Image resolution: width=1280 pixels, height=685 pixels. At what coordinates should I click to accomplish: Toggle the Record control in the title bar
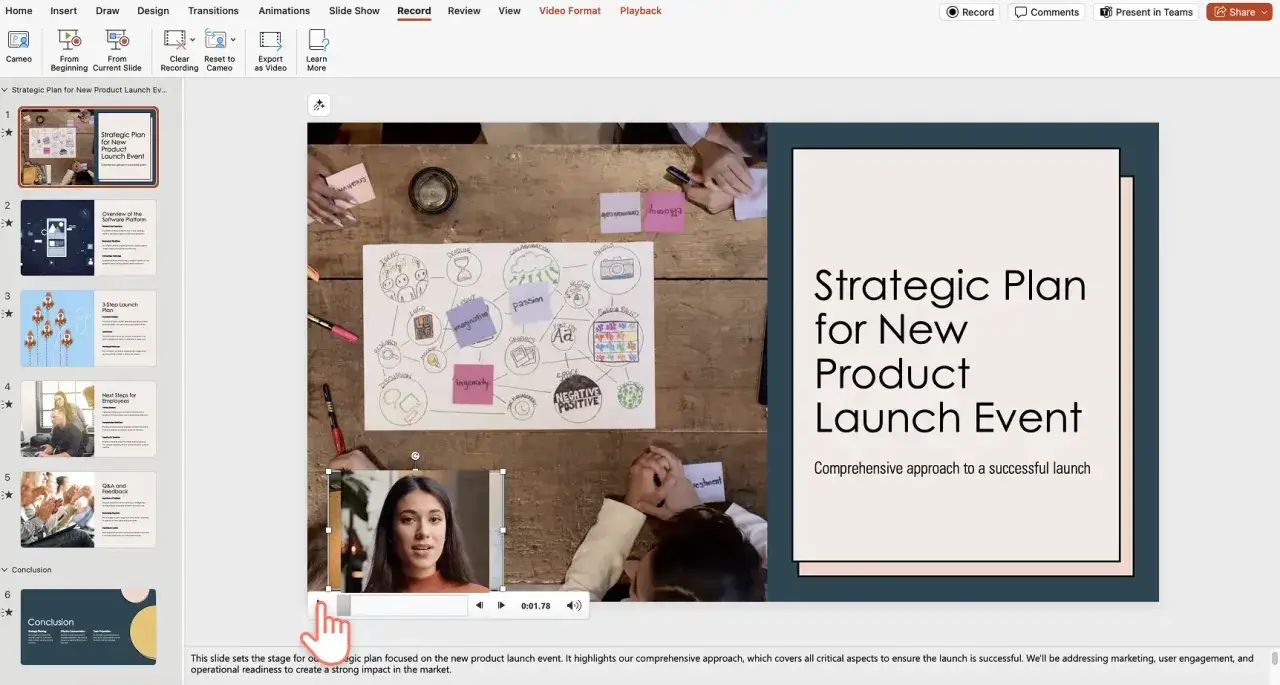(968, 12)
